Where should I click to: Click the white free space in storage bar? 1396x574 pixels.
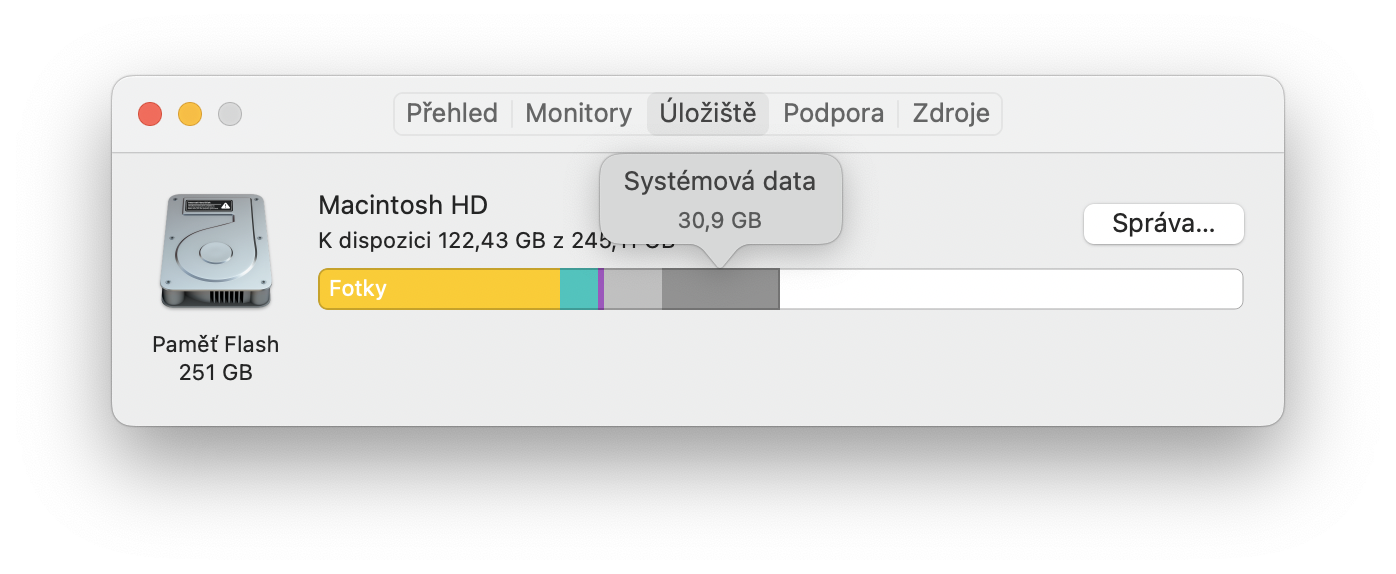[1010, 290]
